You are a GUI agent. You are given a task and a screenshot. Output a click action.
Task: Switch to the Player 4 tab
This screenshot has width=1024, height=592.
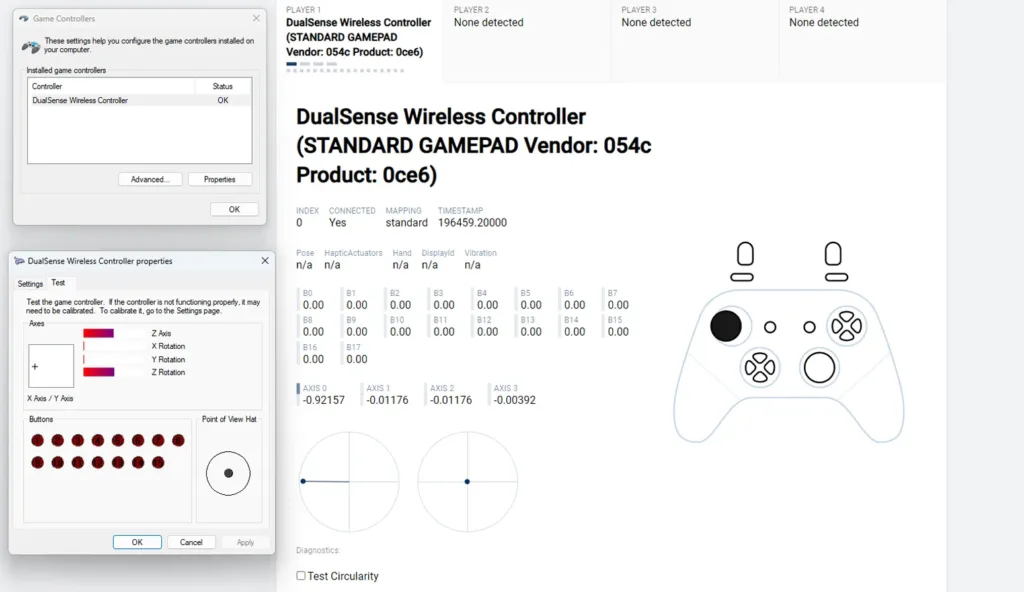862,39
